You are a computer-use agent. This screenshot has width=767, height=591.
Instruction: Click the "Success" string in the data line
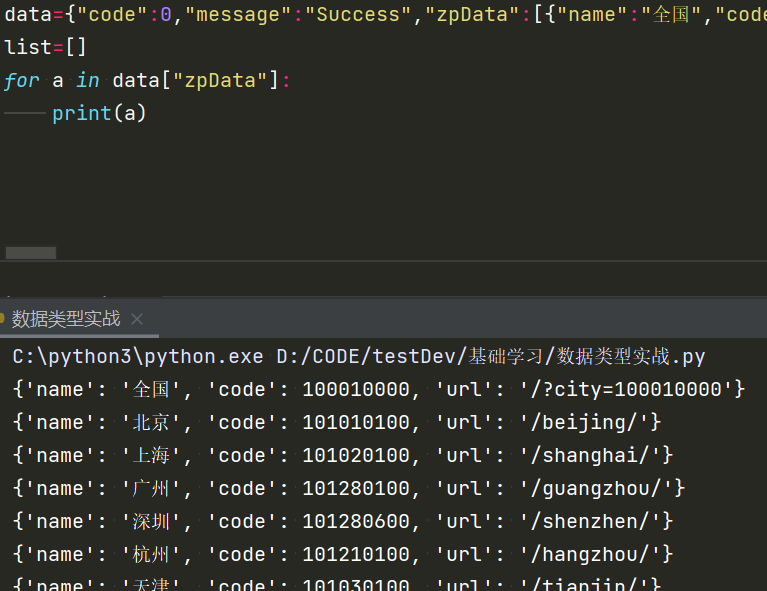[x=360, y=15]
